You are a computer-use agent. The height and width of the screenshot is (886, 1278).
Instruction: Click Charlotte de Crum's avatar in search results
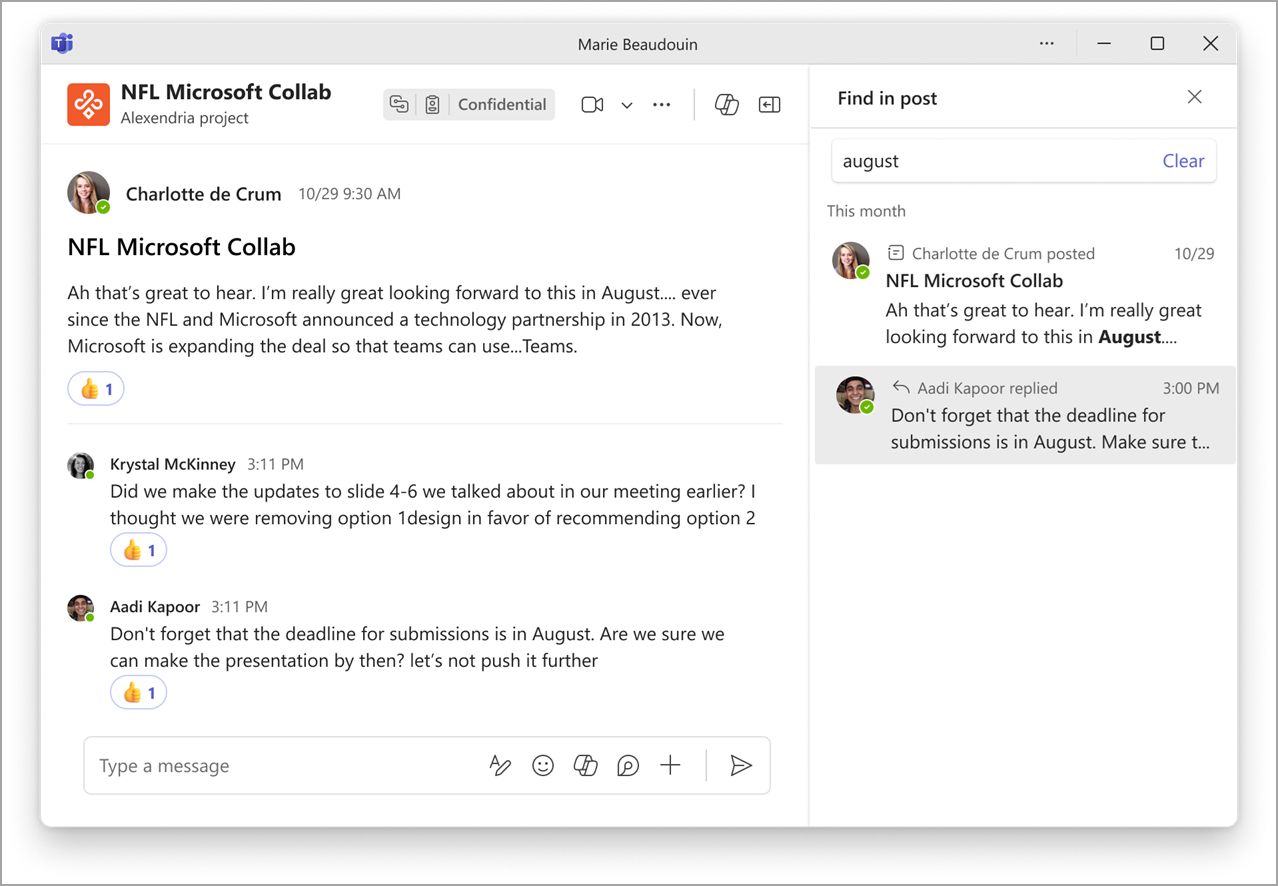click(x=851, y=260)
